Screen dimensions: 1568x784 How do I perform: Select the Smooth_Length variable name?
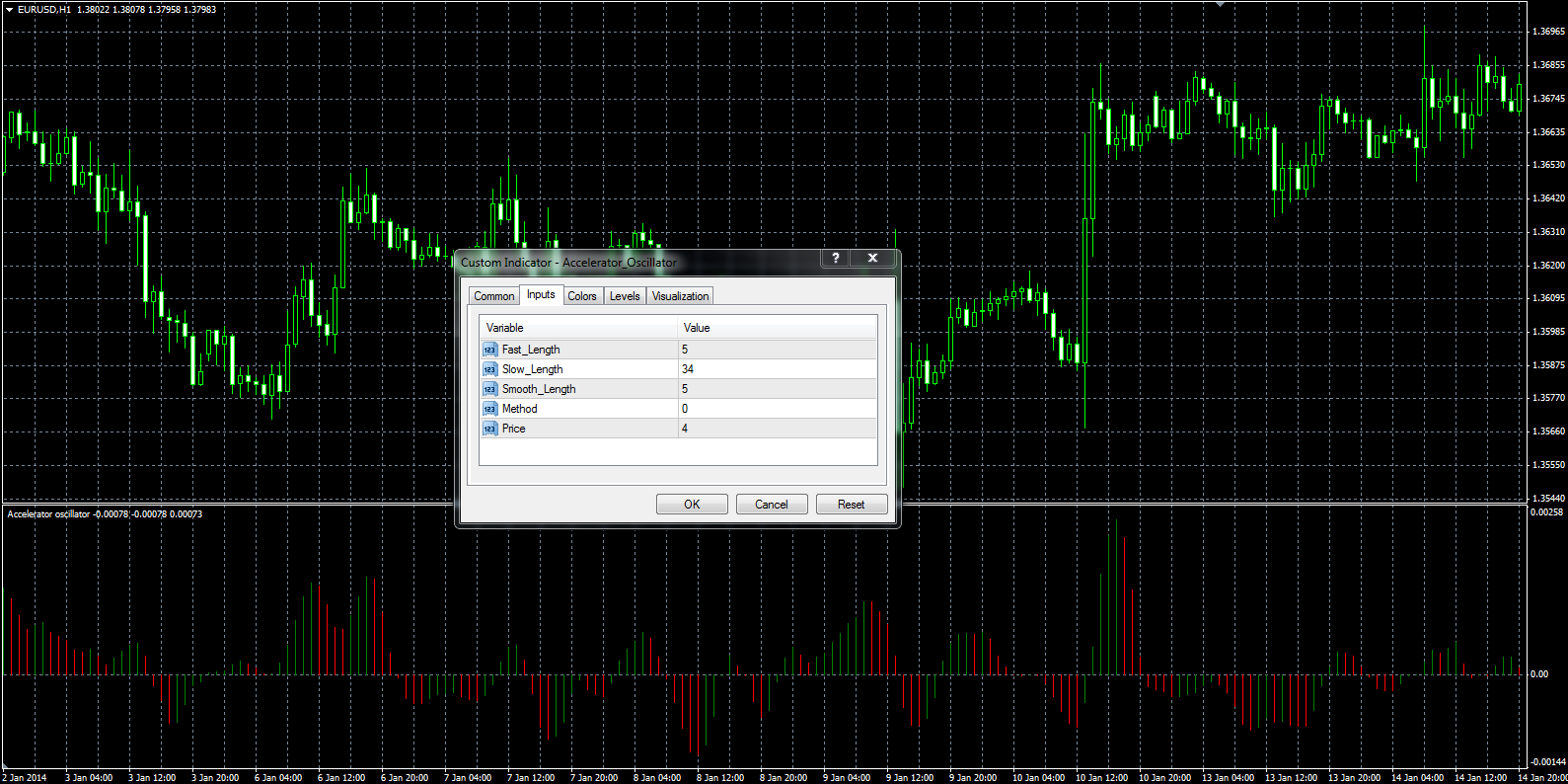[539, 389]
